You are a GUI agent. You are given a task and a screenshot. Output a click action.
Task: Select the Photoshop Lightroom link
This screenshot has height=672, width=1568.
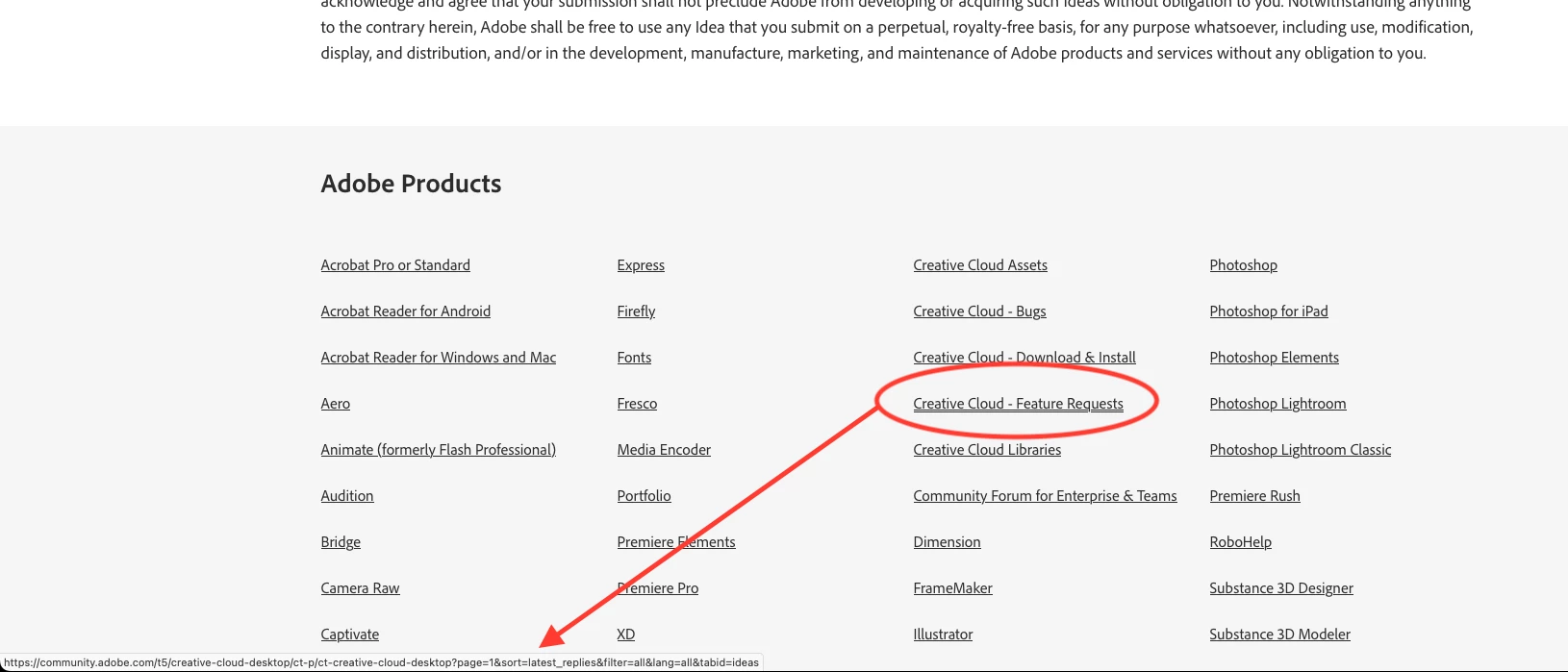(1277, 404)
